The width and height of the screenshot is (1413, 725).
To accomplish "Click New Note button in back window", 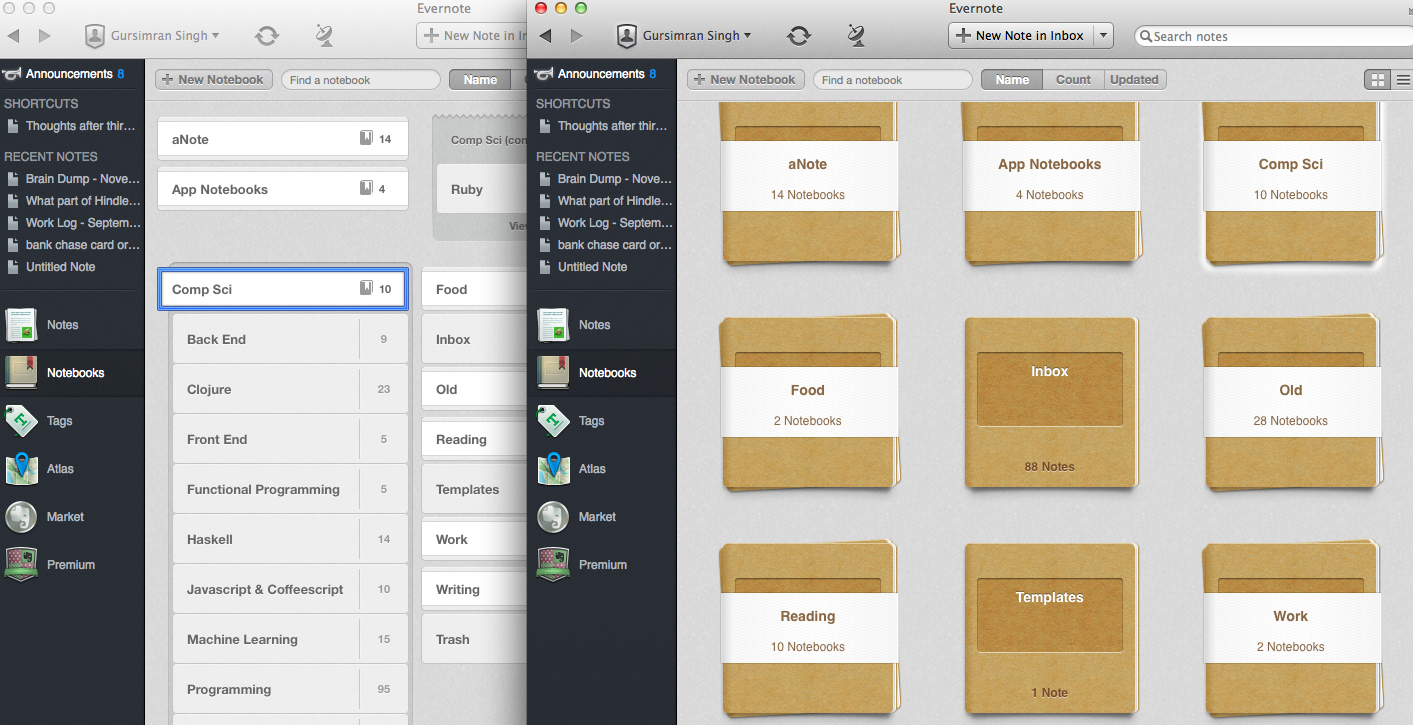I will [472, 36].
